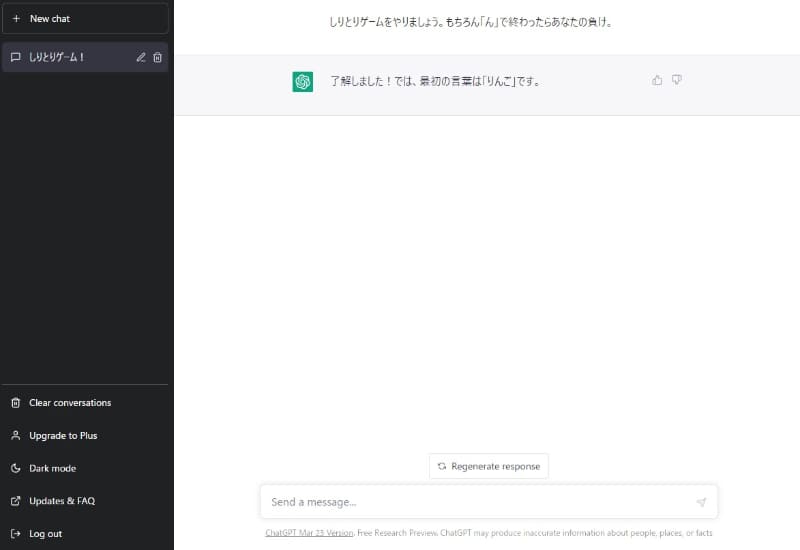
Task: Click the paper plane send icon
Action: [x=702, y=502]
